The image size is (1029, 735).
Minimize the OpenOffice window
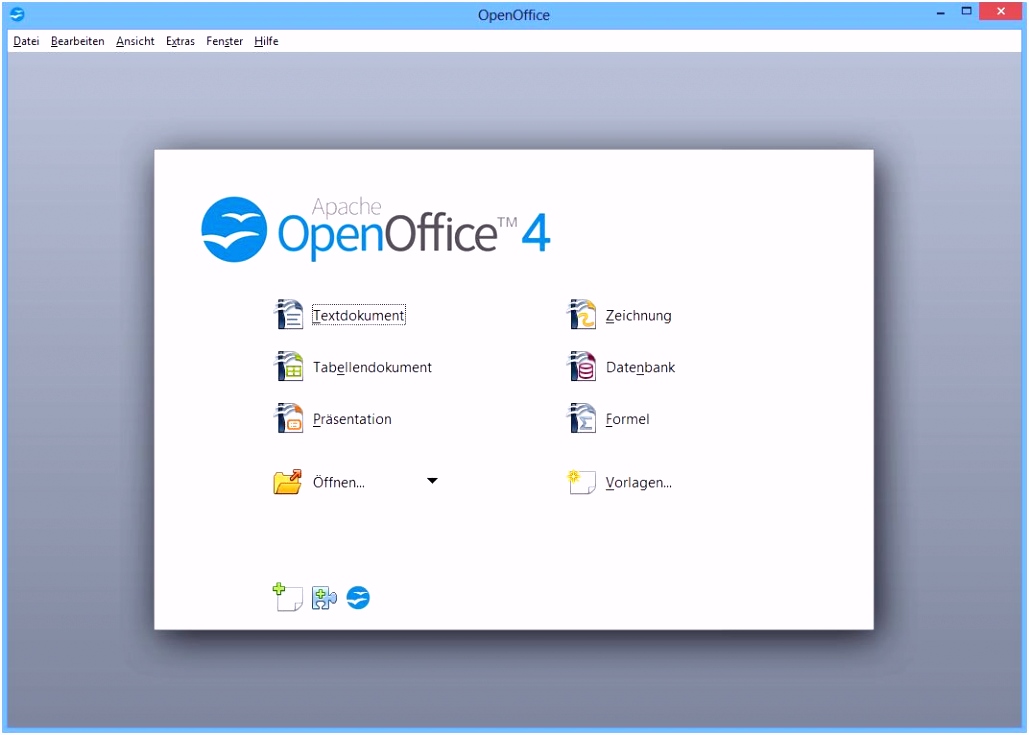940,12
